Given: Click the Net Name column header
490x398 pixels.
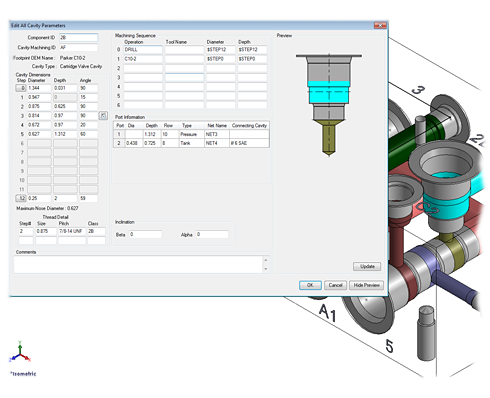Looking at the screenshot, I should pos(217,126).
